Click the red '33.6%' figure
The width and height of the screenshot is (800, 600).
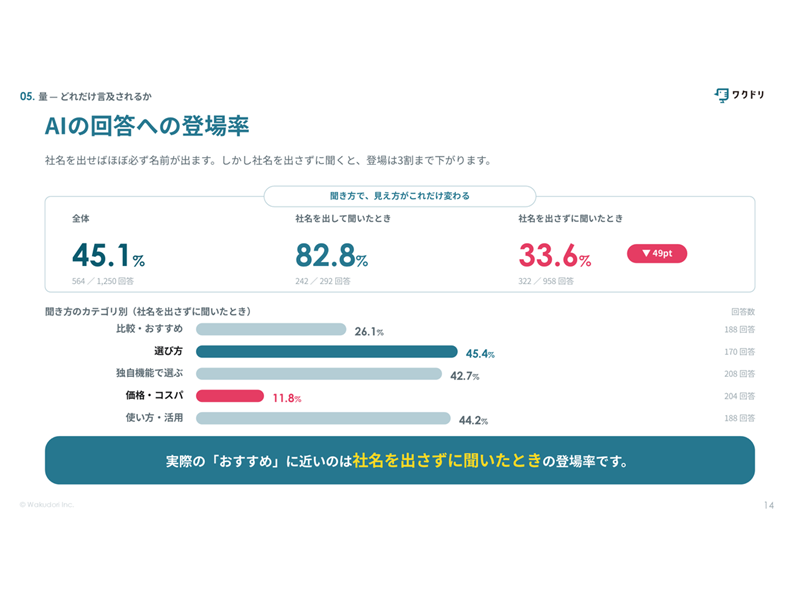point(555,255)
